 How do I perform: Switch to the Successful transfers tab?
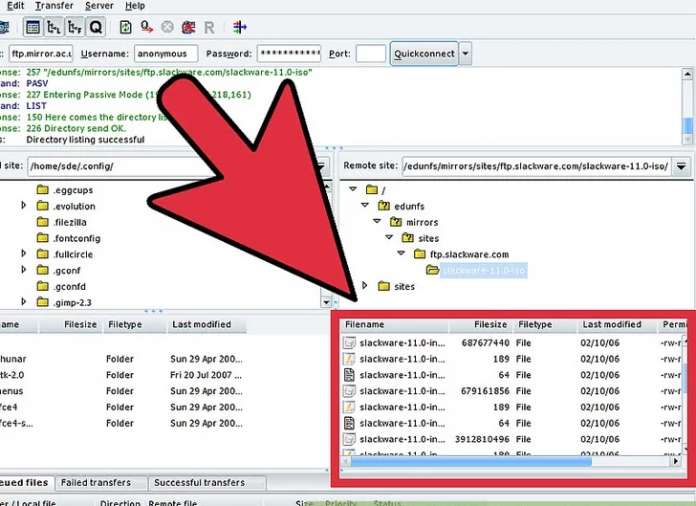pyautogui.click(x=197, y=483)
